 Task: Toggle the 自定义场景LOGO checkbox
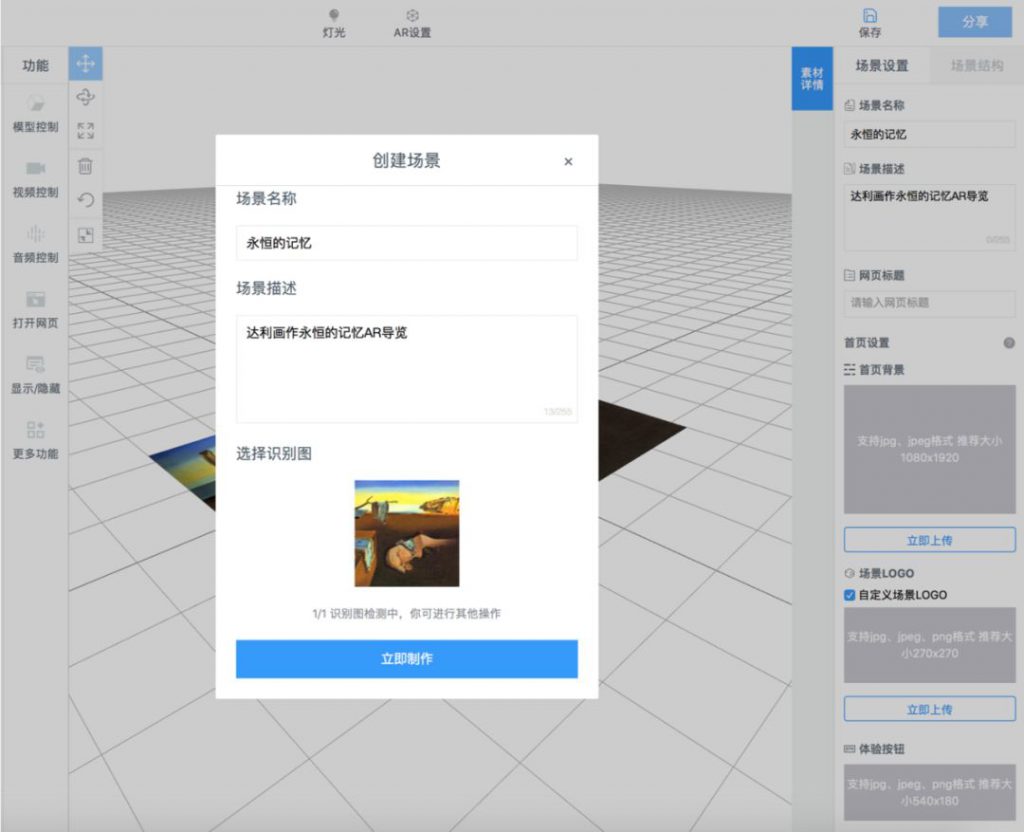tap(849, 595)
